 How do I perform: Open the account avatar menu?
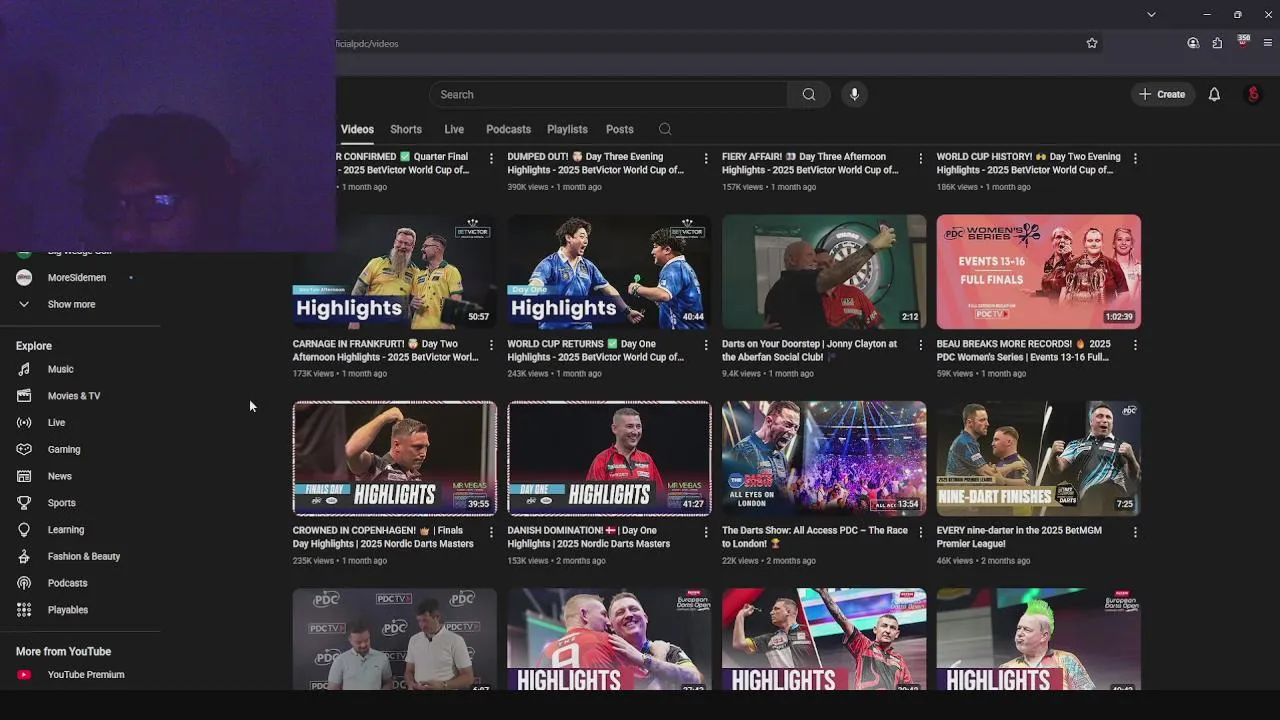(x=1253, y=95)
